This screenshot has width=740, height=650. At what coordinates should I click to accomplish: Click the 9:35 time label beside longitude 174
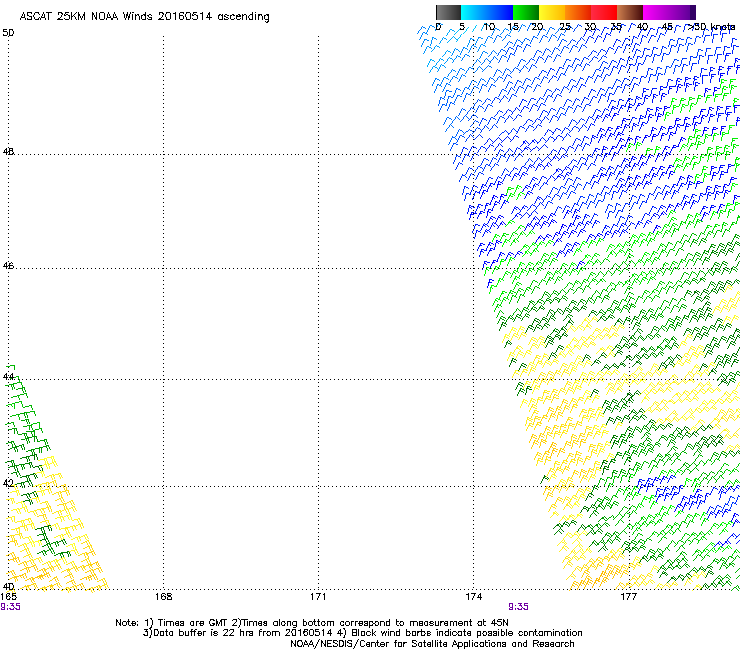click(518, 607)
